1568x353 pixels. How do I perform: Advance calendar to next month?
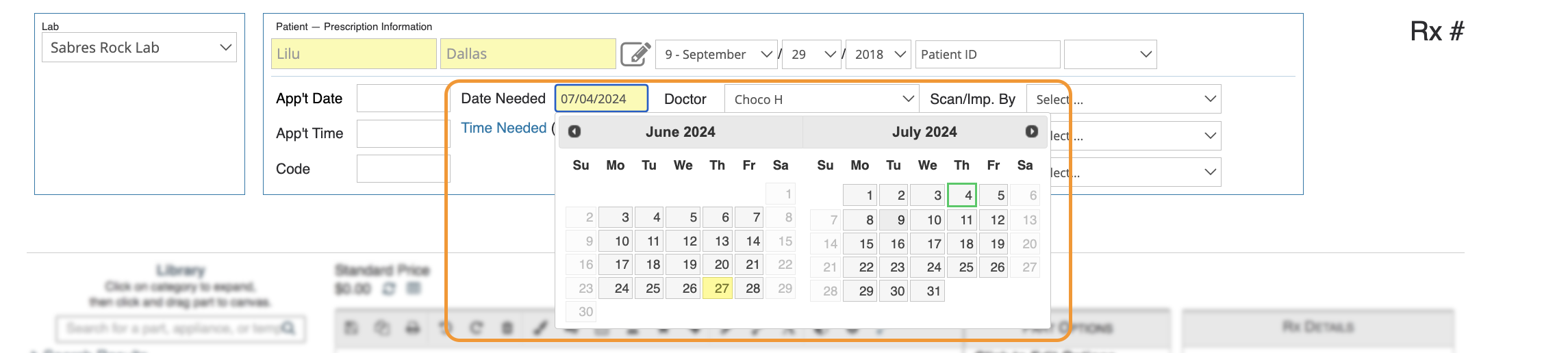click(x=1031, y=131)
